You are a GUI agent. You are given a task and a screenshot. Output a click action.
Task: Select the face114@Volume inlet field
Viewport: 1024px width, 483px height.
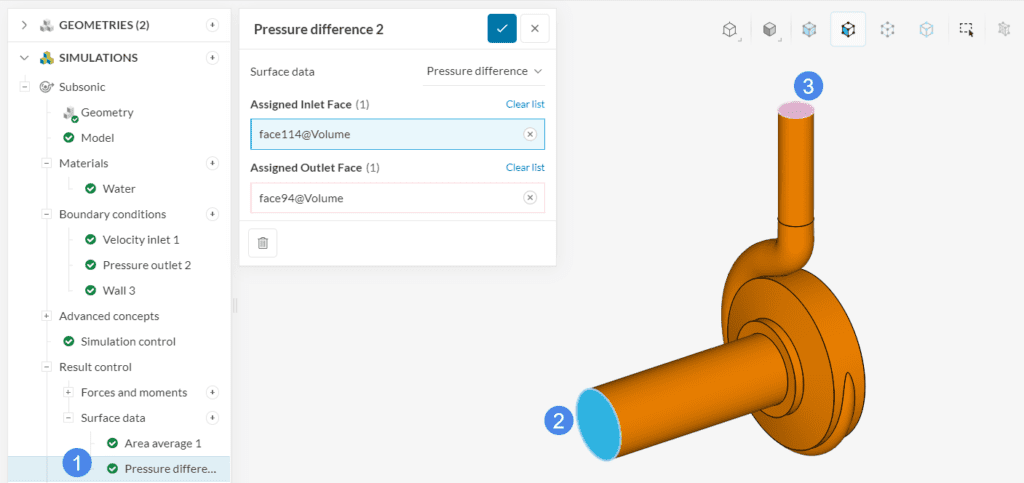tap(397, 134)
